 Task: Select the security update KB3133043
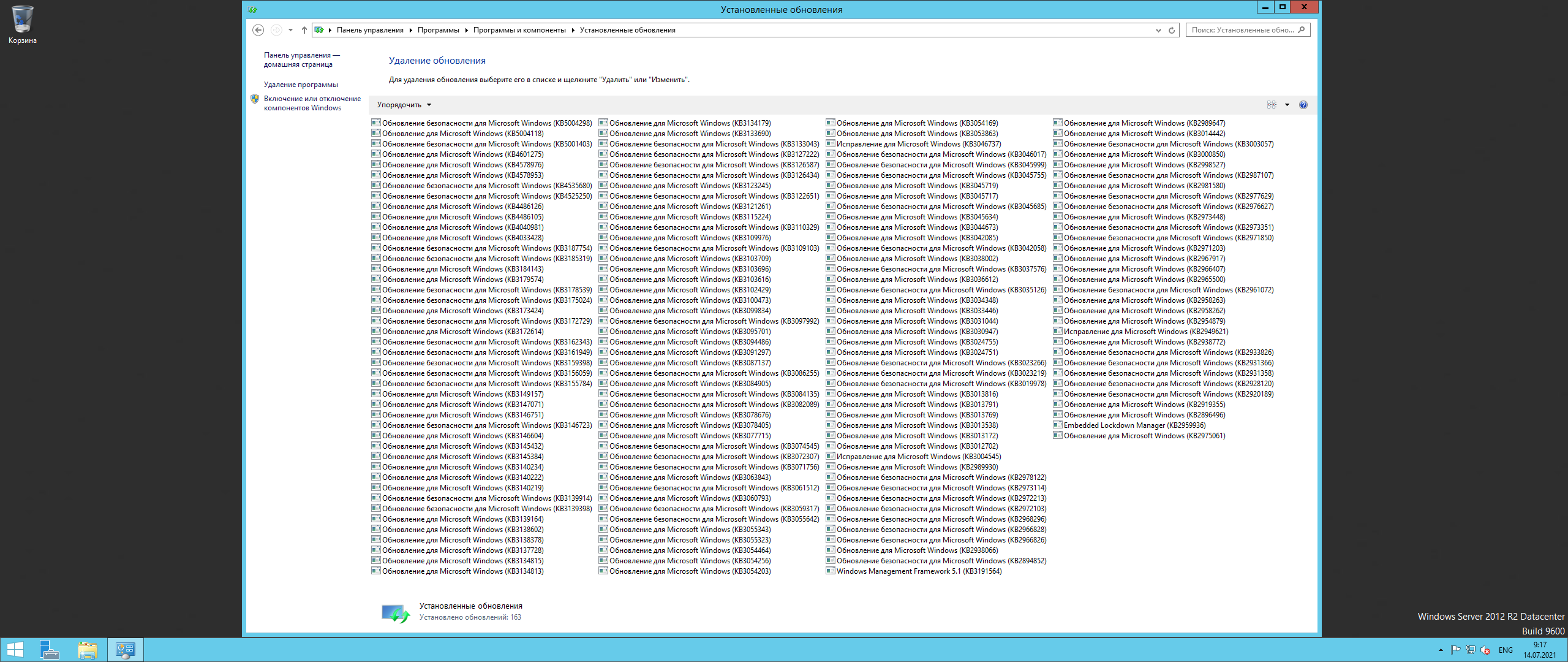pos(709,143)
